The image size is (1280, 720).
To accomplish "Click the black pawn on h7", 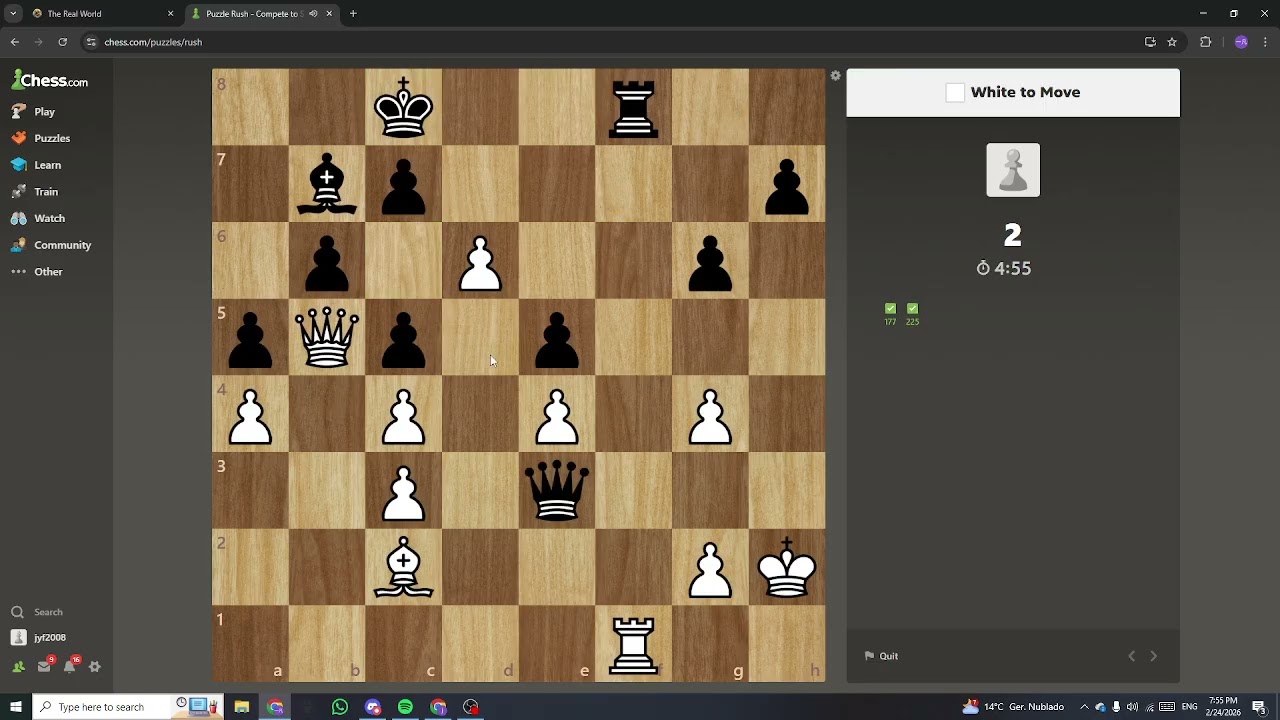I will coord(787,184).
